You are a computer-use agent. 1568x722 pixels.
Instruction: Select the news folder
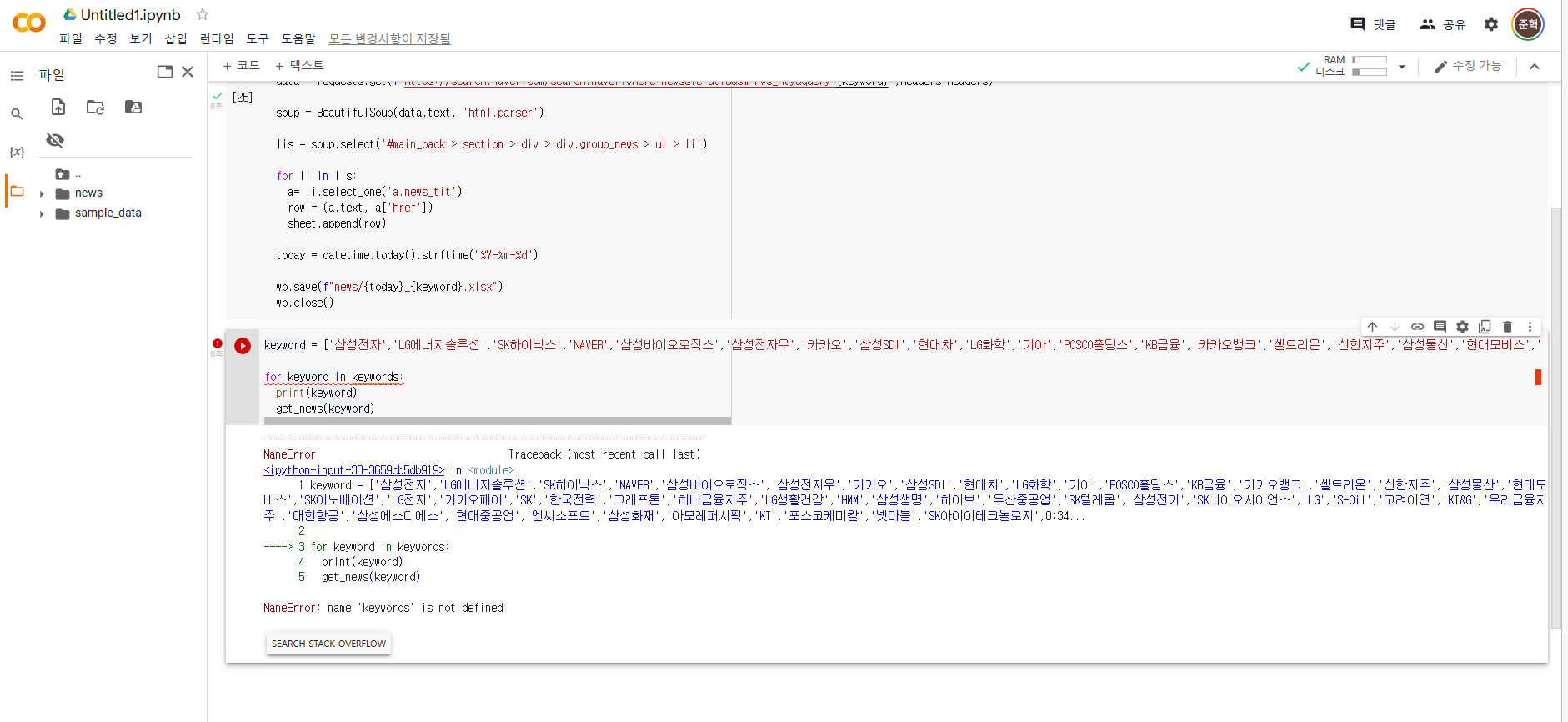[88, 193]
